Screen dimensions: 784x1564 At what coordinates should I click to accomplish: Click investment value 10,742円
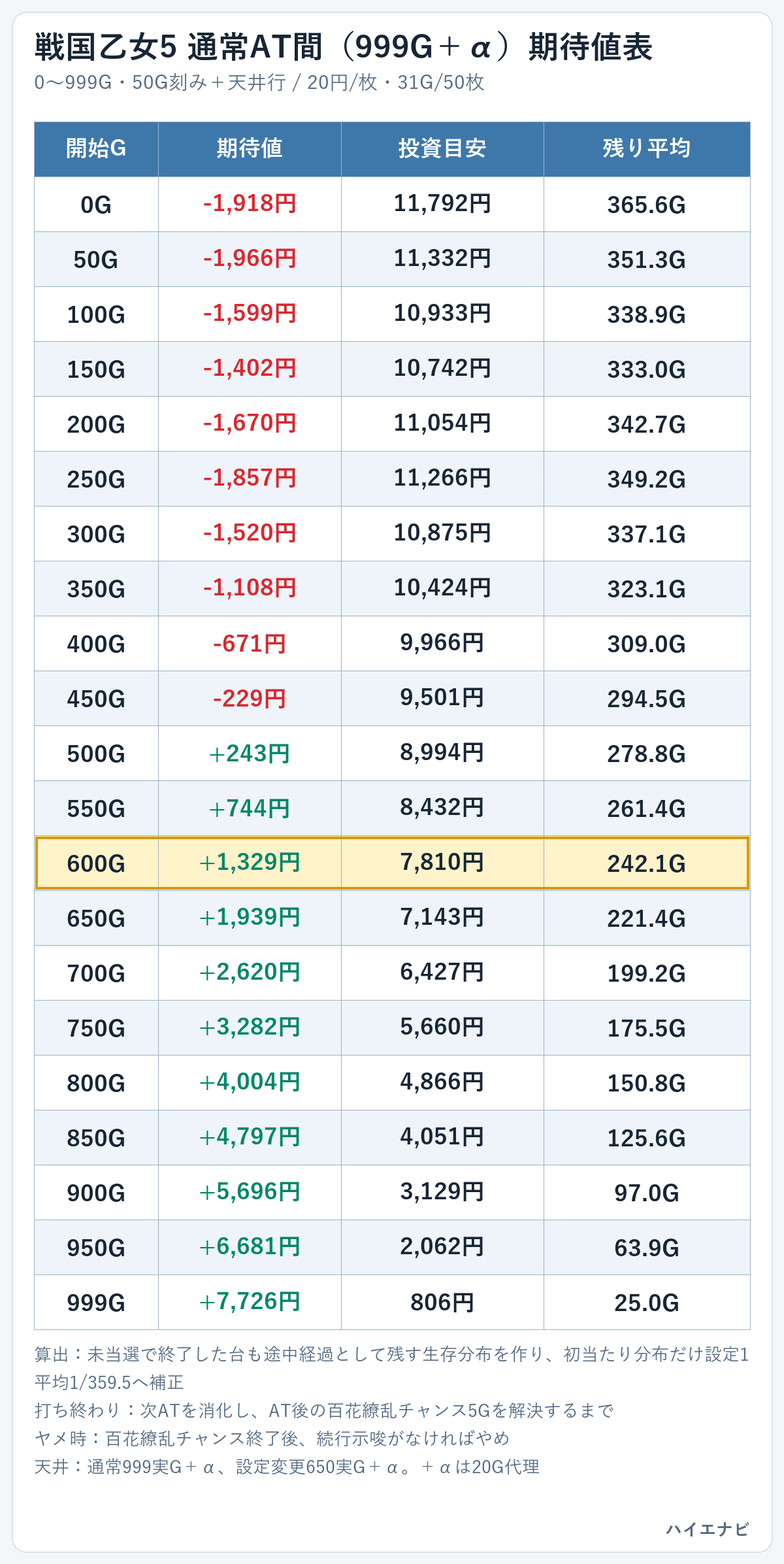coord(442,369)
